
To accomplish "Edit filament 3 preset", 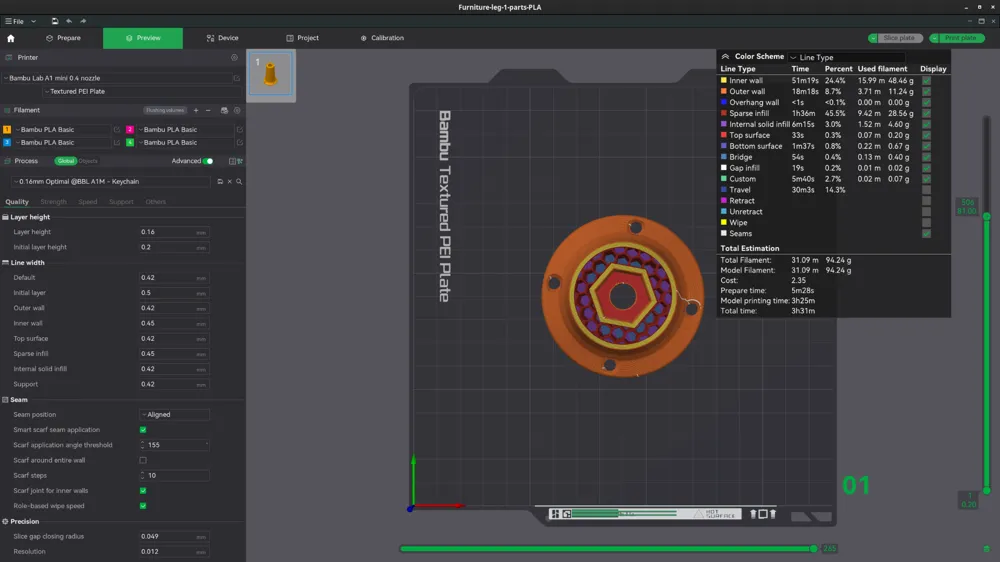I will point(117,142).
